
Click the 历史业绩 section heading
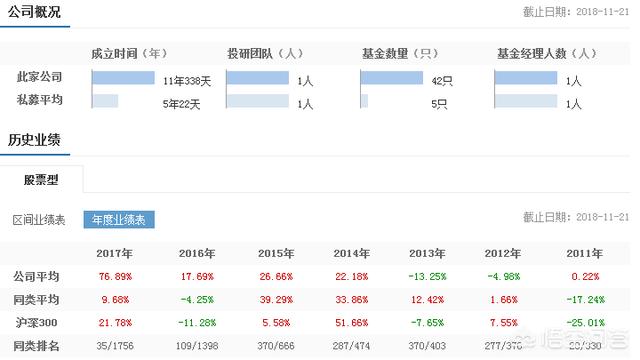(x=34, y=140)
